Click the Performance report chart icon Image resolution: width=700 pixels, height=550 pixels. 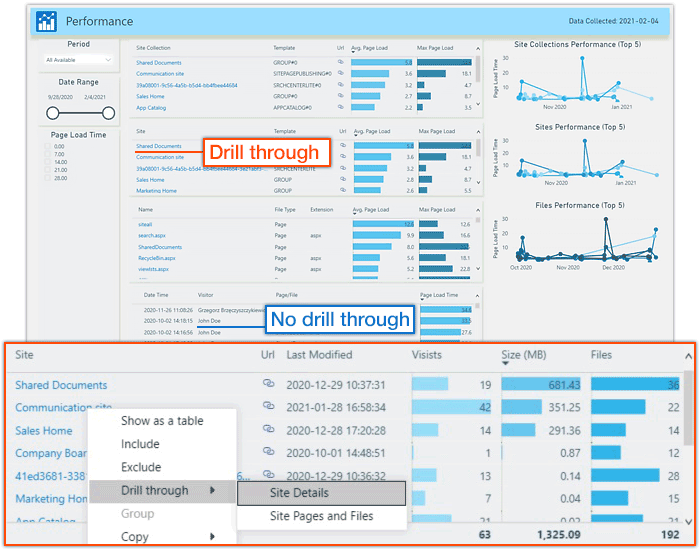46,20
